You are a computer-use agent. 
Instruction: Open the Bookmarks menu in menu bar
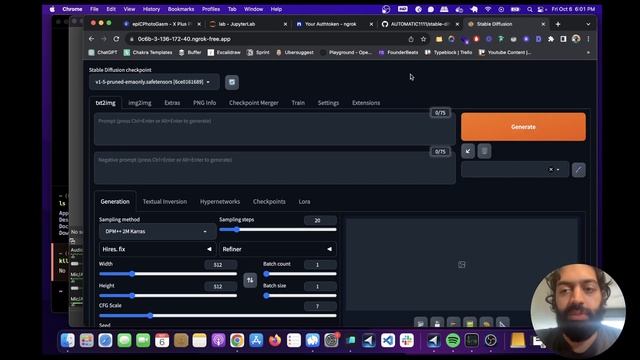click(181, 9)
